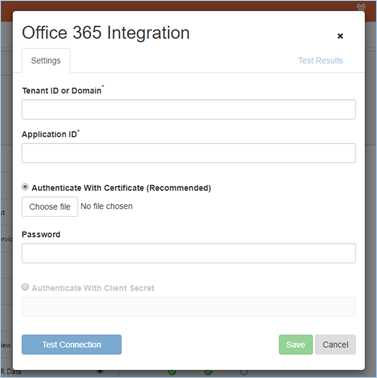Image resolution: width=377 pixels, height=378 pixels.
Task: Click the Choose file button
Action: [x=50, y=207]
